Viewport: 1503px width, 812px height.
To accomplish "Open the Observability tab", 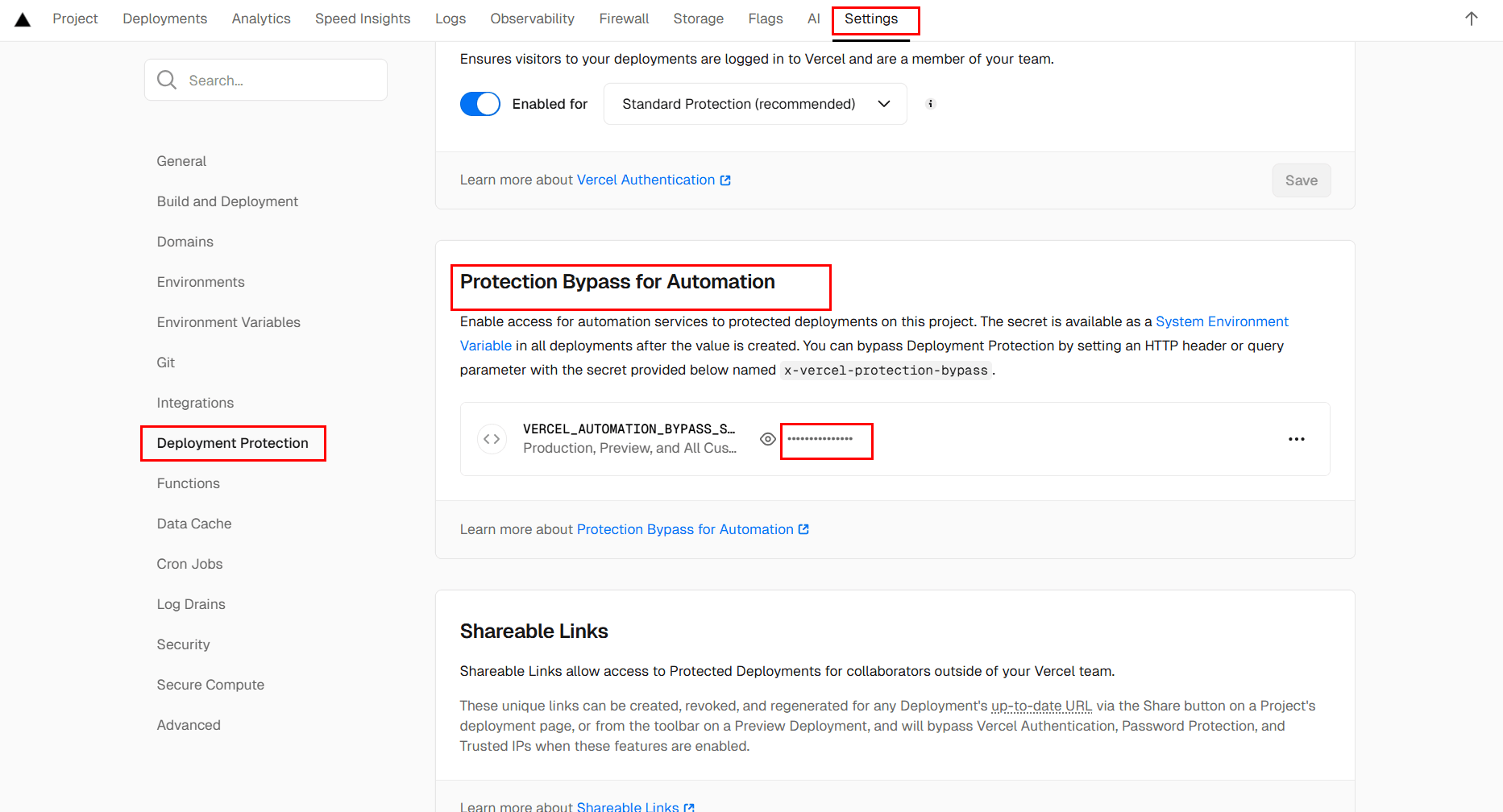I will [x=532, y=19].
